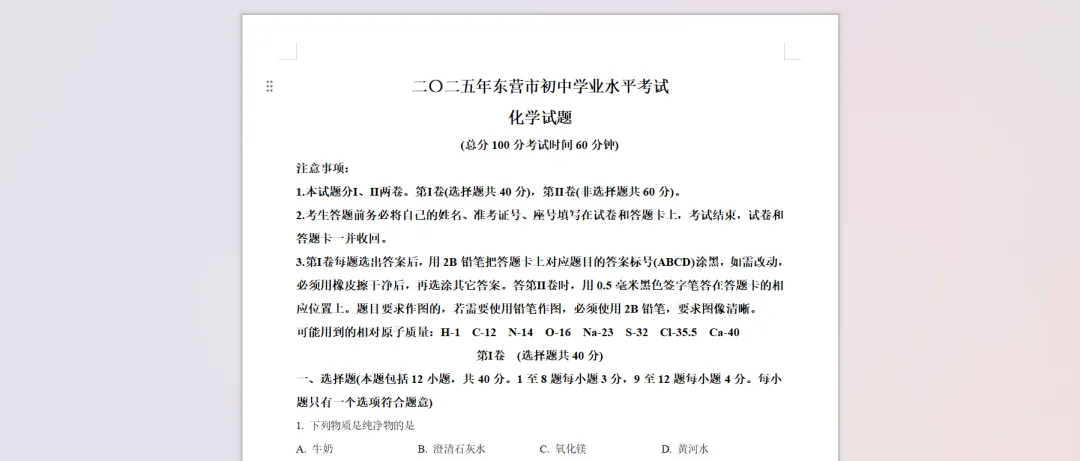Click the label 可能用到的相对原子质量

365,332
